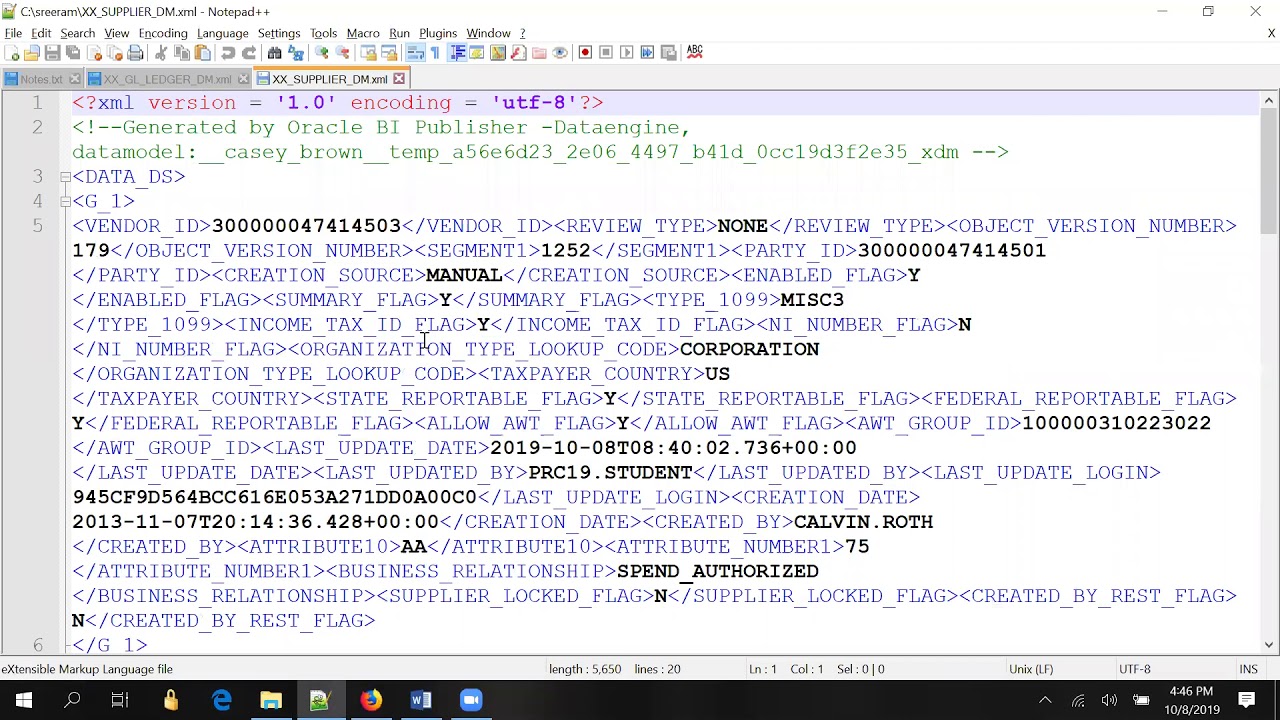Click the Save All toolbar icon
The height and width of the screenshot is (720, 1280).
tap(72, 52)
